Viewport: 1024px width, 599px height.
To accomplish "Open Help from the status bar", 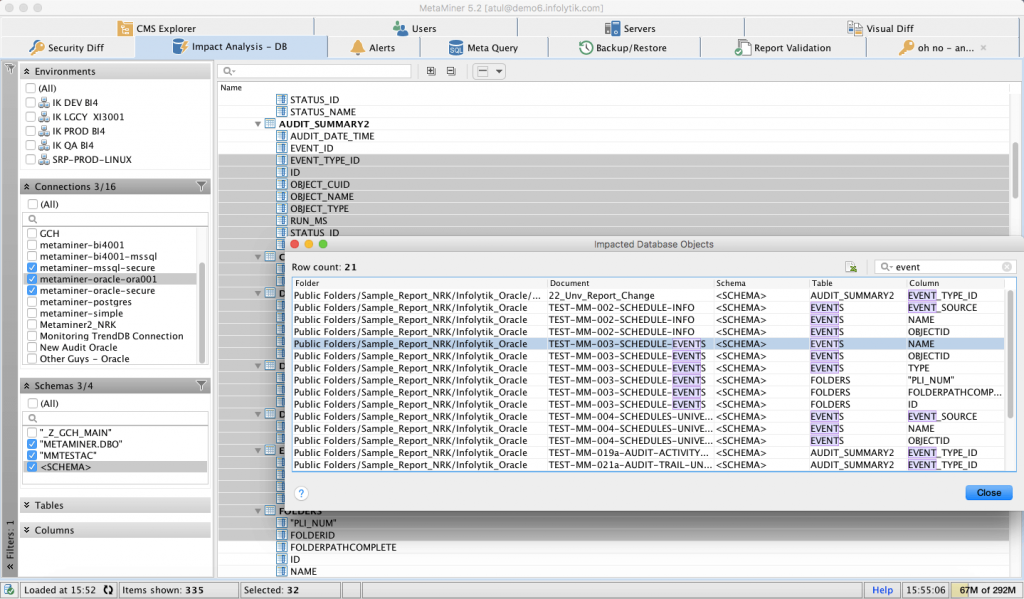I will coord(882,590).
